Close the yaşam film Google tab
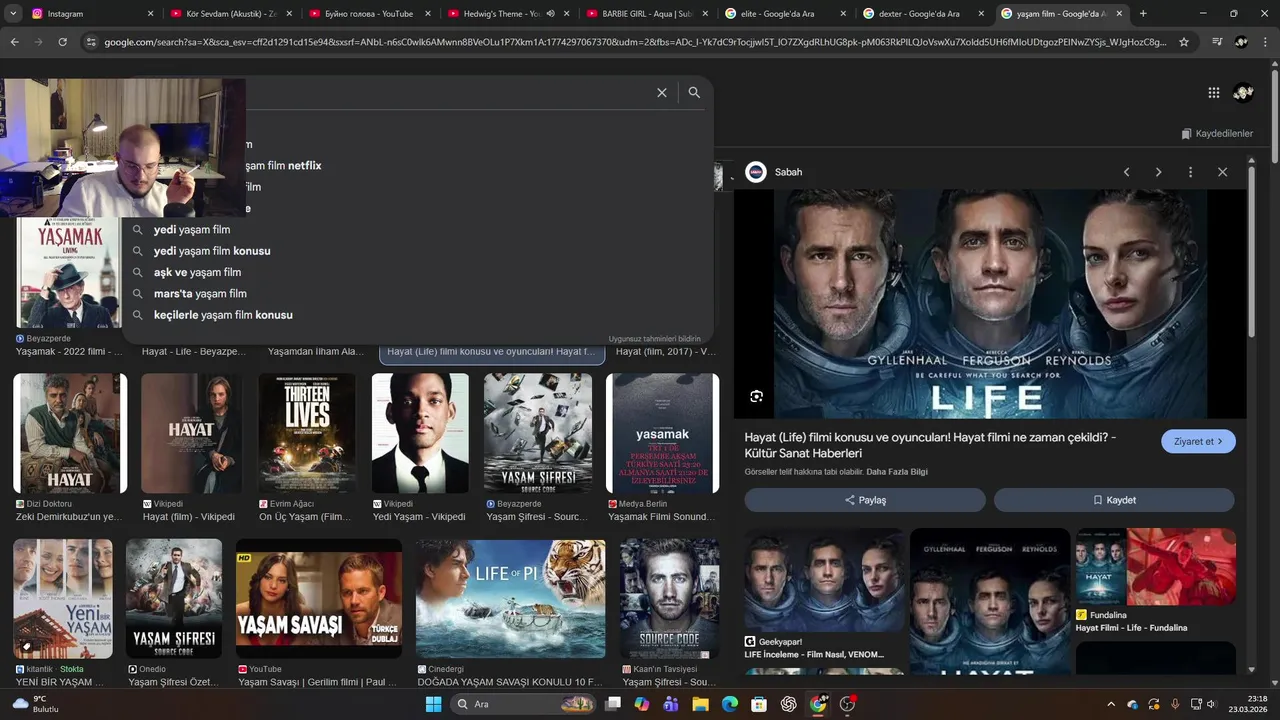The image size is (1280, 720). tap(1119, 14)
